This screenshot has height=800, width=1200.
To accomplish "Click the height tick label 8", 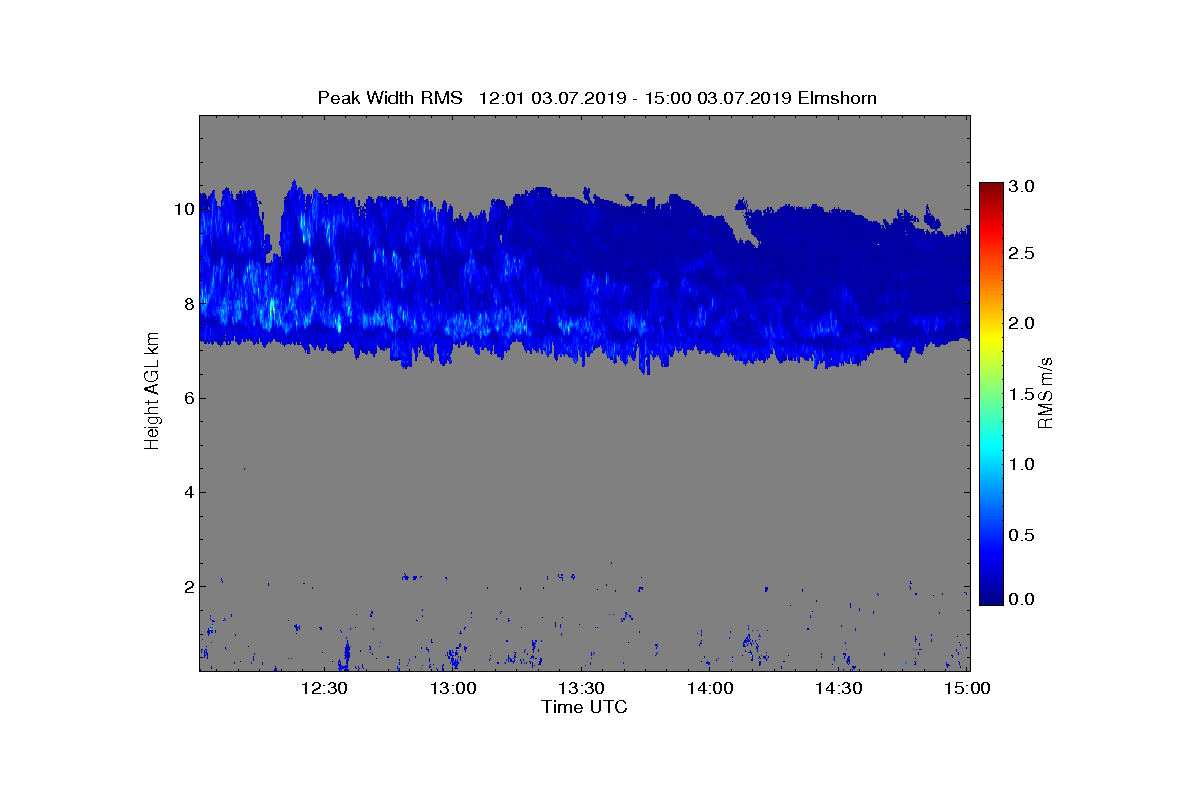I will point(187,304).
